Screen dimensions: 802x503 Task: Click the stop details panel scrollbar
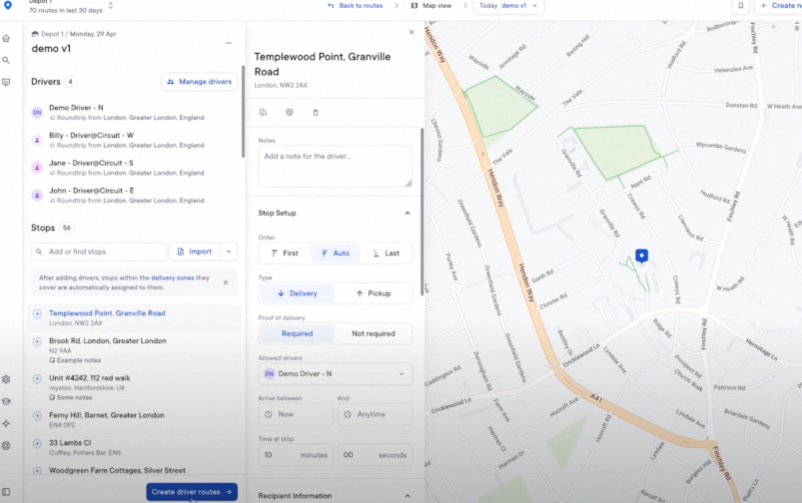pyautogui.click(x=422, y=212)
